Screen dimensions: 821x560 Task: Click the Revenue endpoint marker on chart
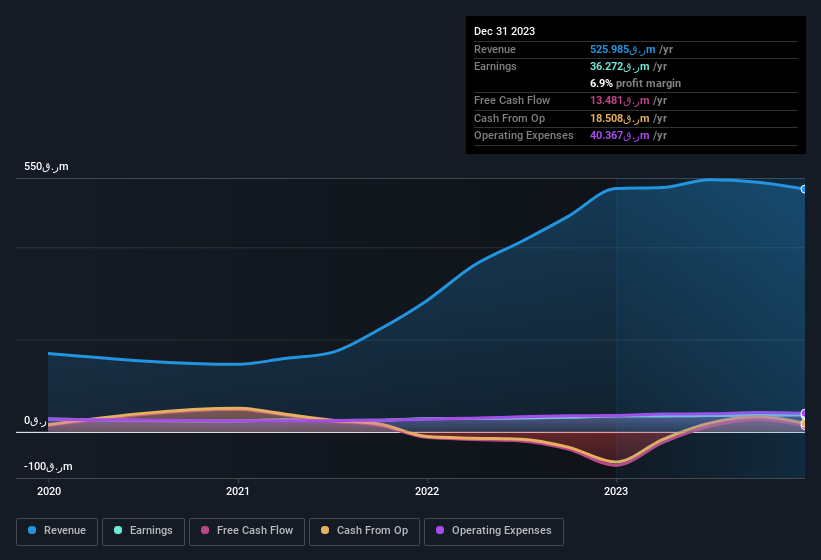[804, 189]
